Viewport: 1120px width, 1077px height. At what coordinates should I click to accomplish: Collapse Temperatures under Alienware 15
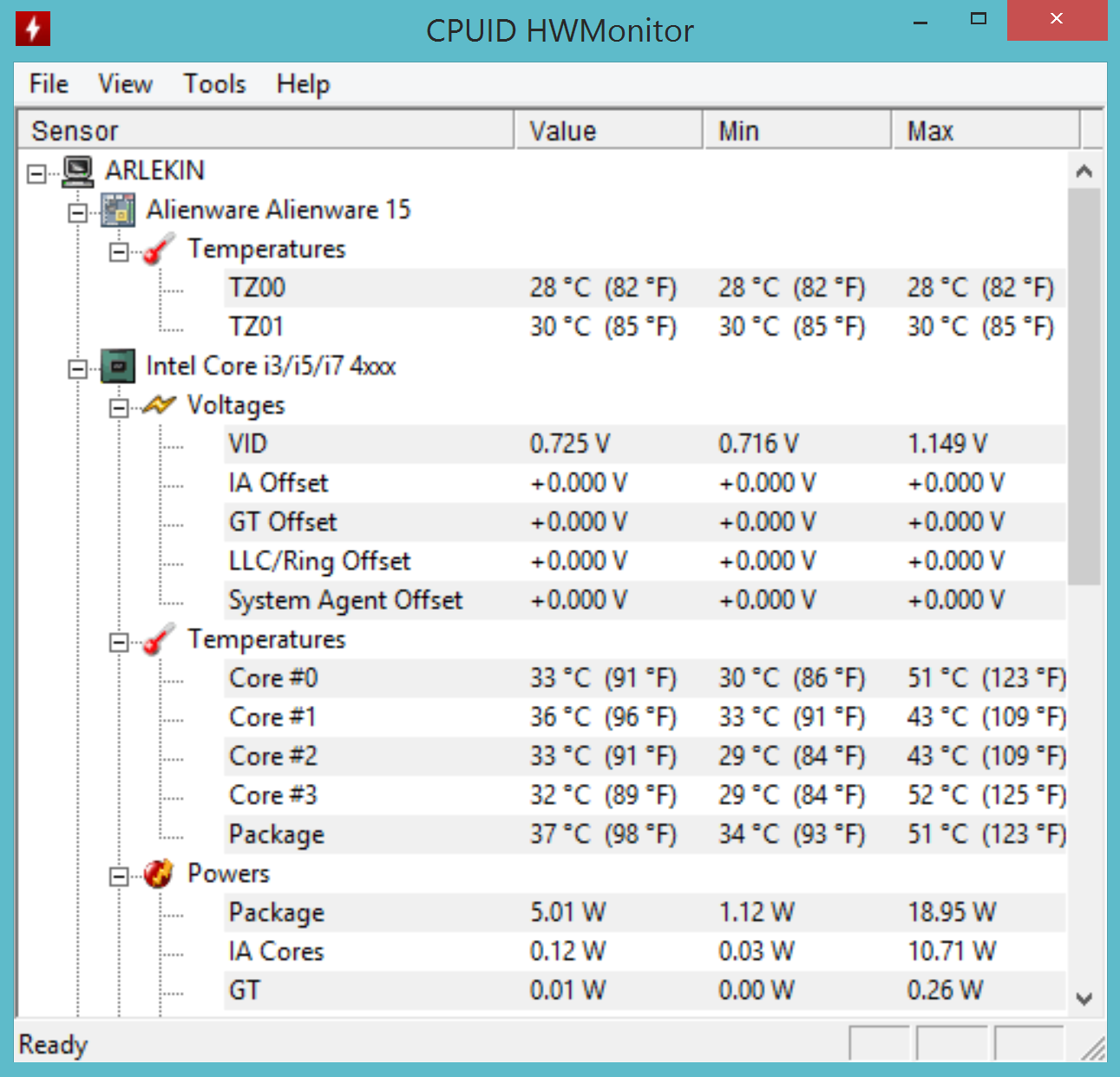point(118,251)
